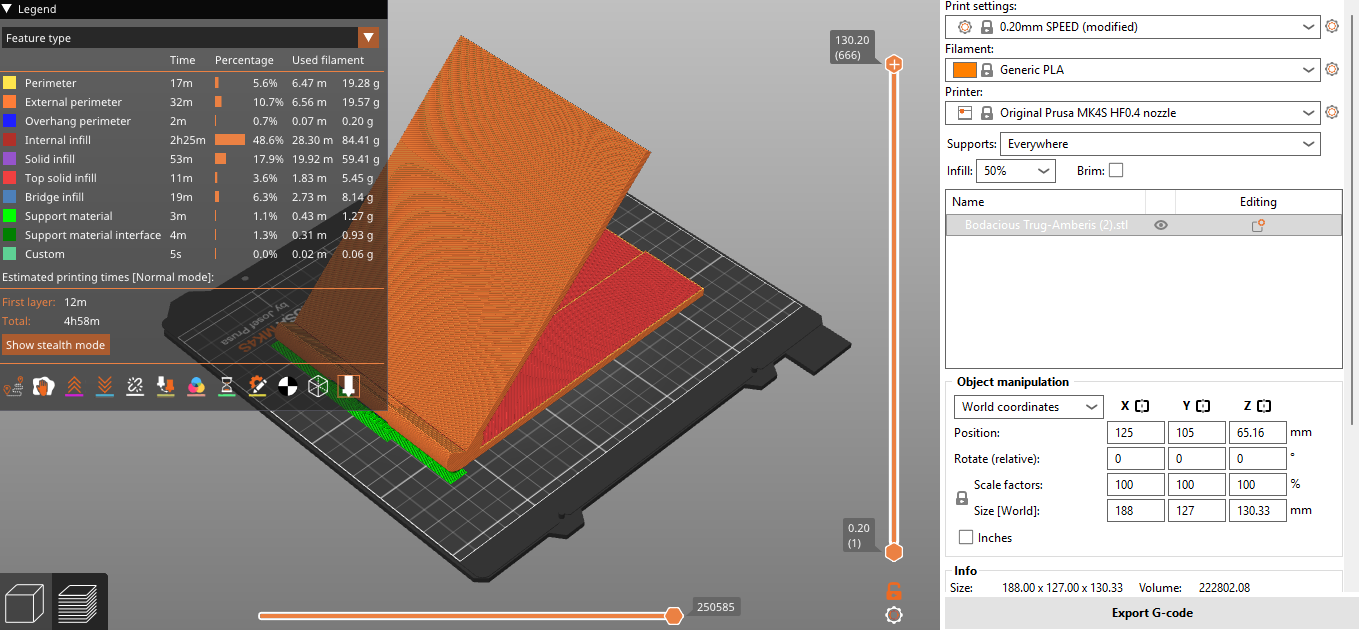1359x630 pixels.
Task: Toggle the Deretractions down-arrows icon
Action: (x=104, y=386)
